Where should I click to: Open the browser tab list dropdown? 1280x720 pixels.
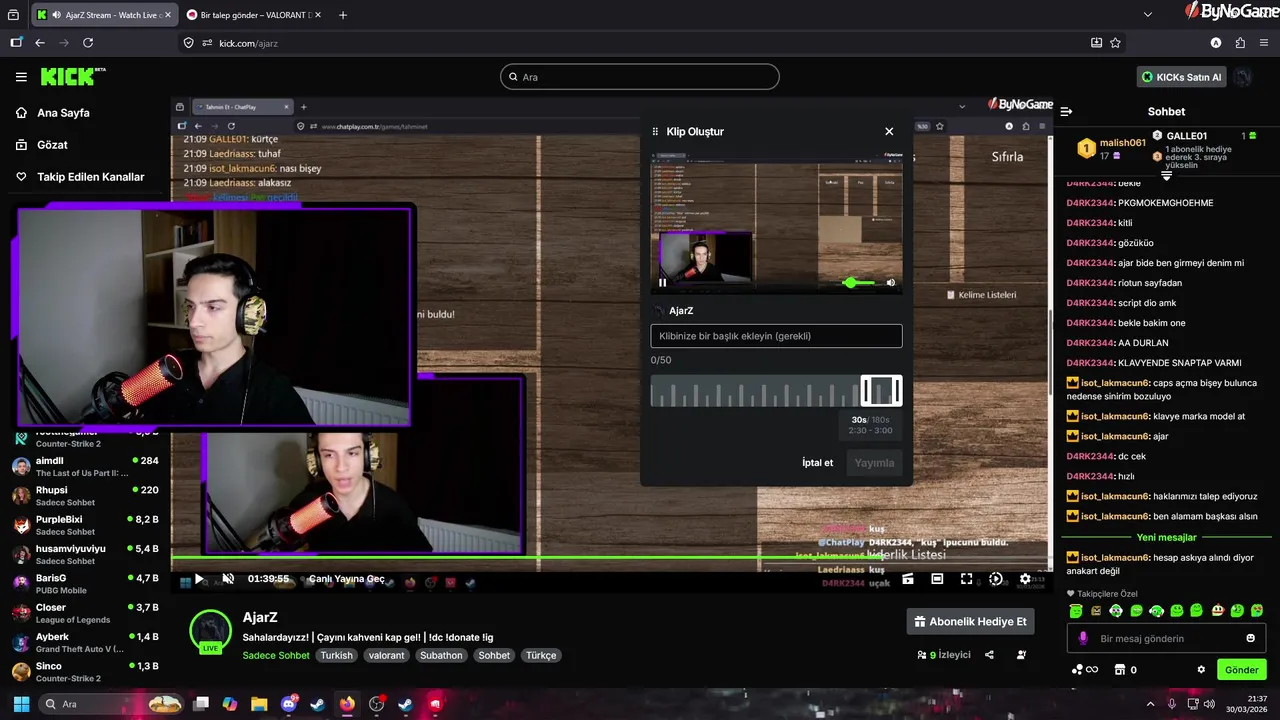[1148, 15]
